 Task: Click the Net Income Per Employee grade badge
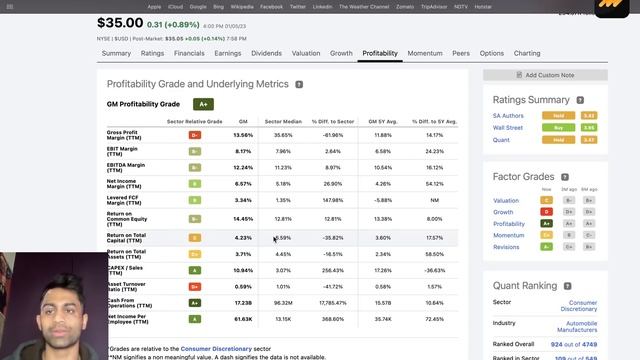pyautogui.click(x=195, y=319)
